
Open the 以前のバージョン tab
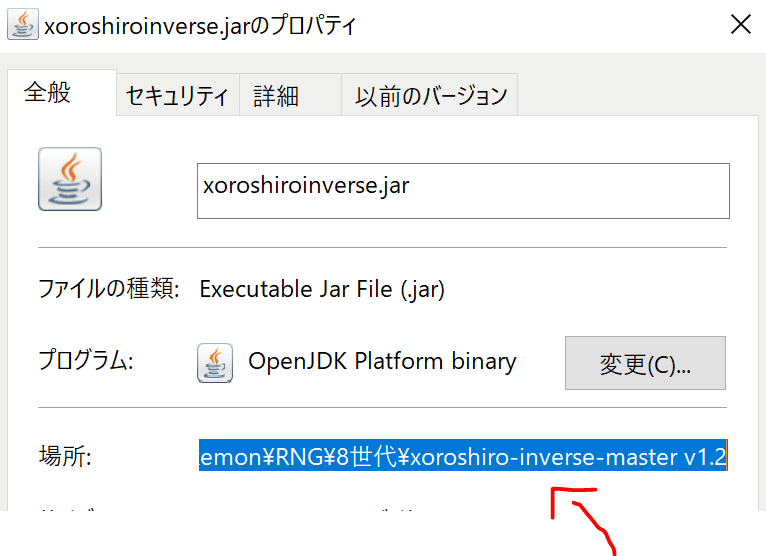pos(429,95)
